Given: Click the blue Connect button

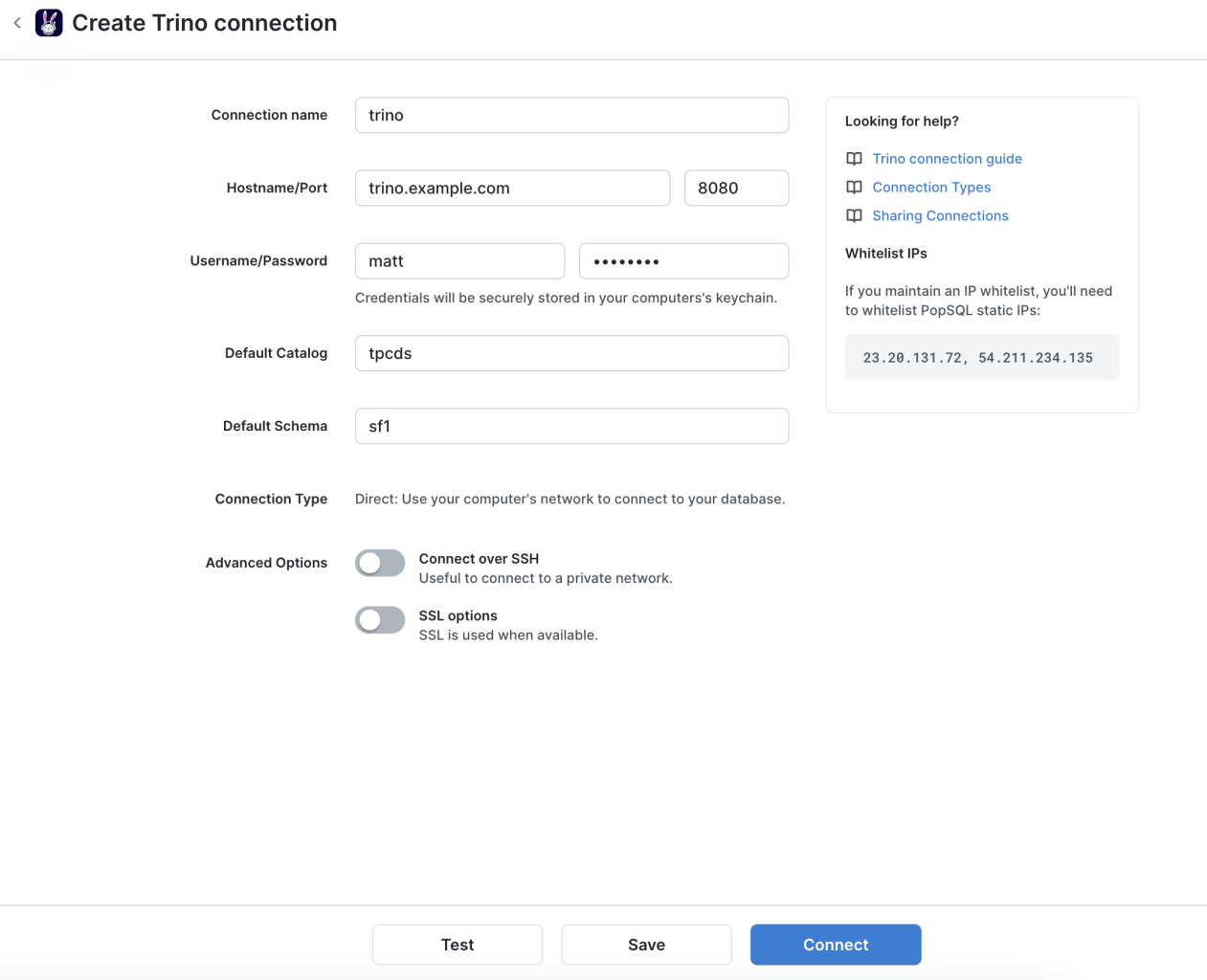Looking at the screenshot, I should [836, 945].
